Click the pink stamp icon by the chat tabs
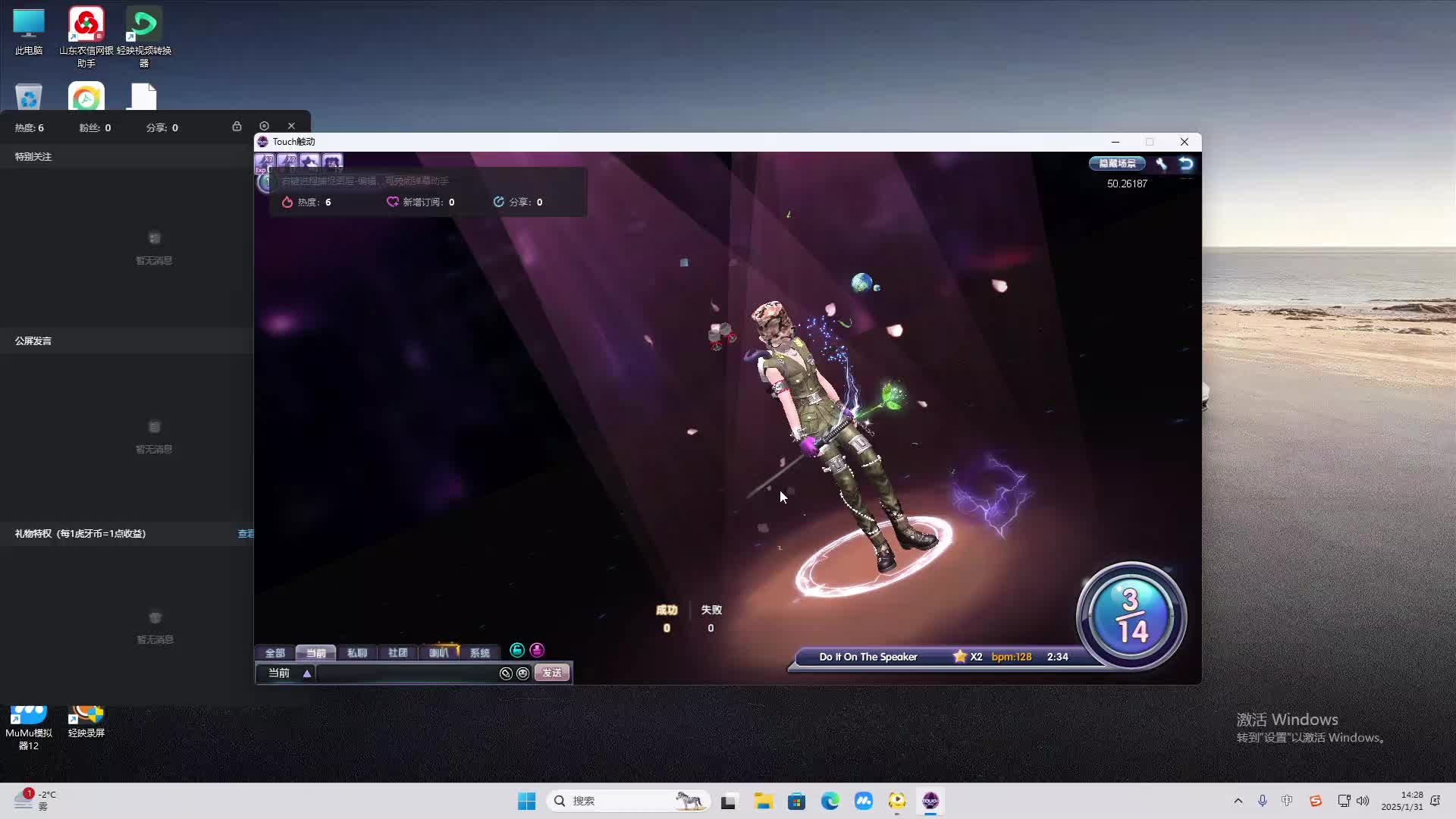Viewport: 1456px width, 819px height. [x=537, y=651]
